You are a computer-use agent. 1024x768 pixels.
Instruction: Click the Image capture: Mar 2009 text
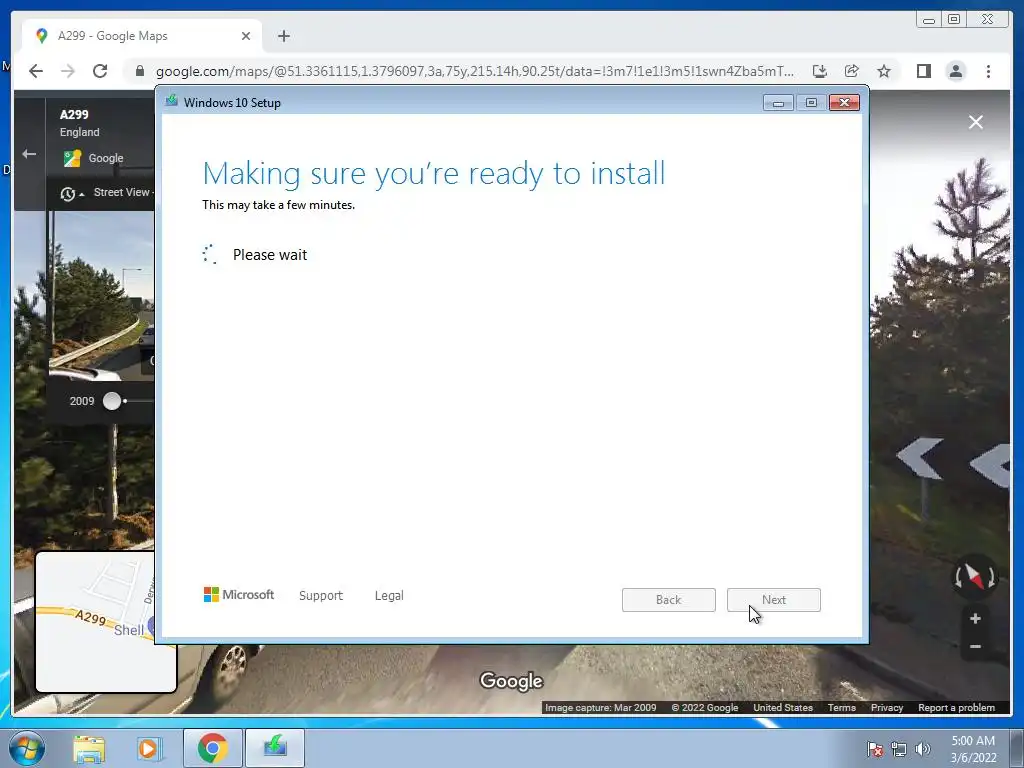pyautogui.click(x=600, y=707)
